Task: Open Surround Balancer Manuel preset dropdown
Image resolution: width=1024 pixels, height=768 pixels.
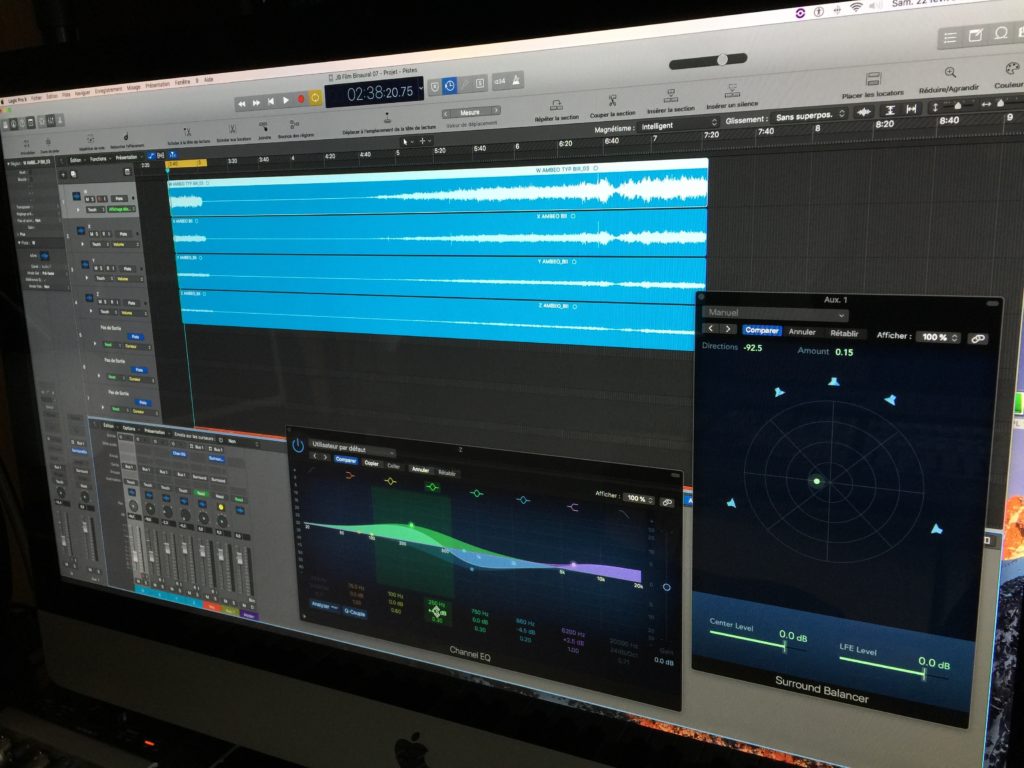Action: [776, 313]
